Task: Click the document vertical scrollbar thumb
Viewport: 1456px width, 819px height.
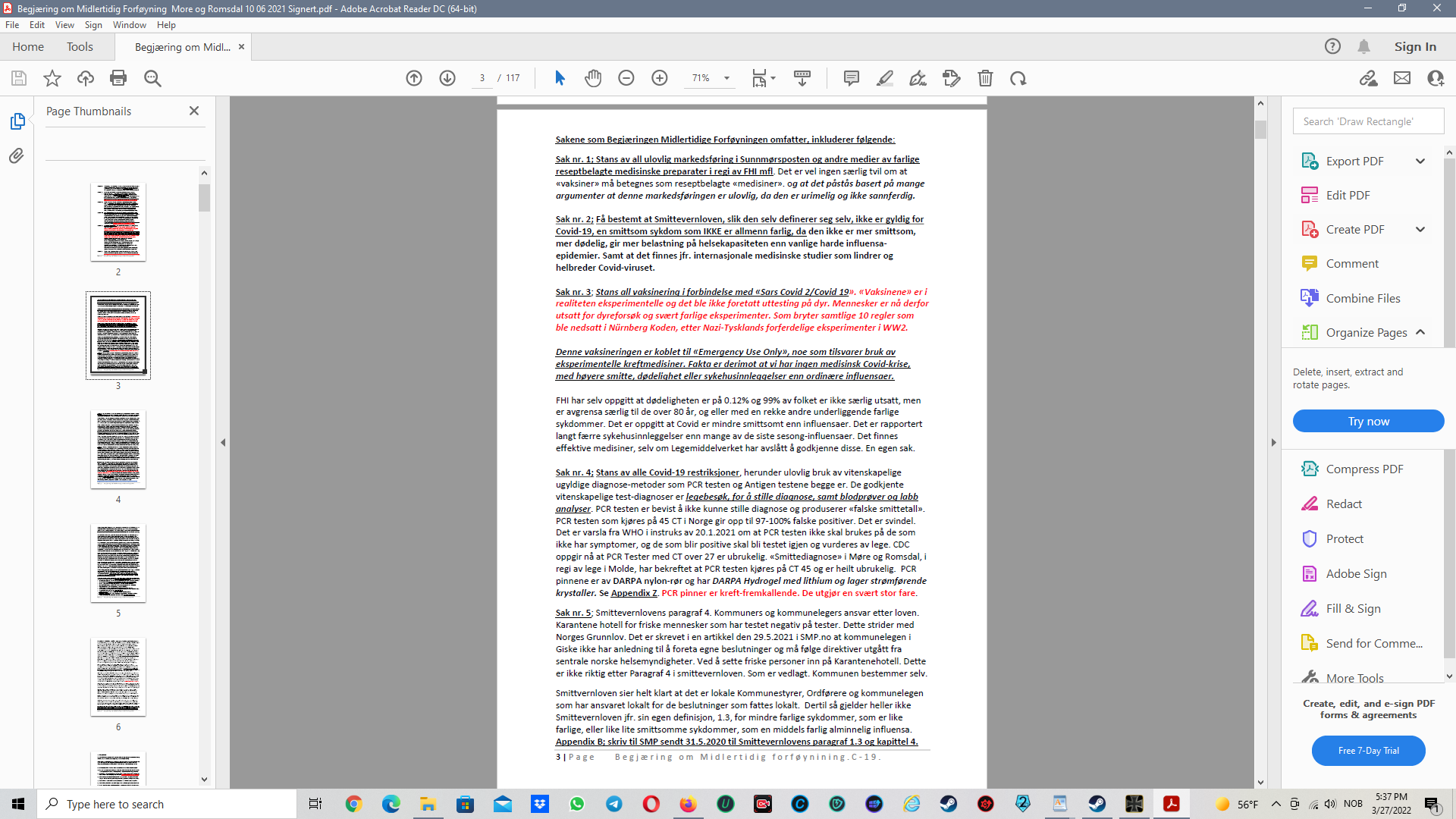Action: (x=1260, y=130)
